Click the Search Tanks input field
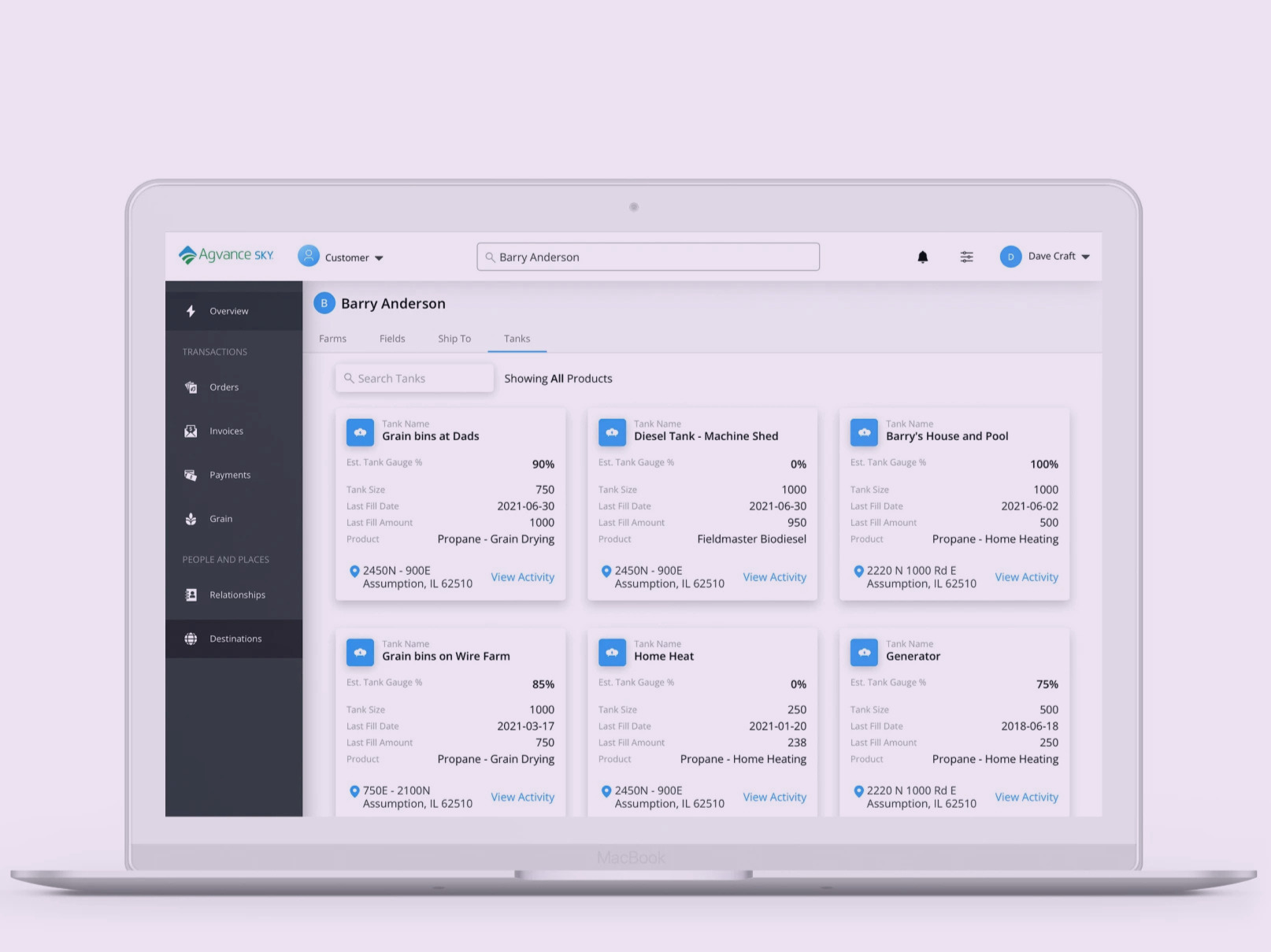This screenshot has height=952, width=1271. click(x=415, y=378)
